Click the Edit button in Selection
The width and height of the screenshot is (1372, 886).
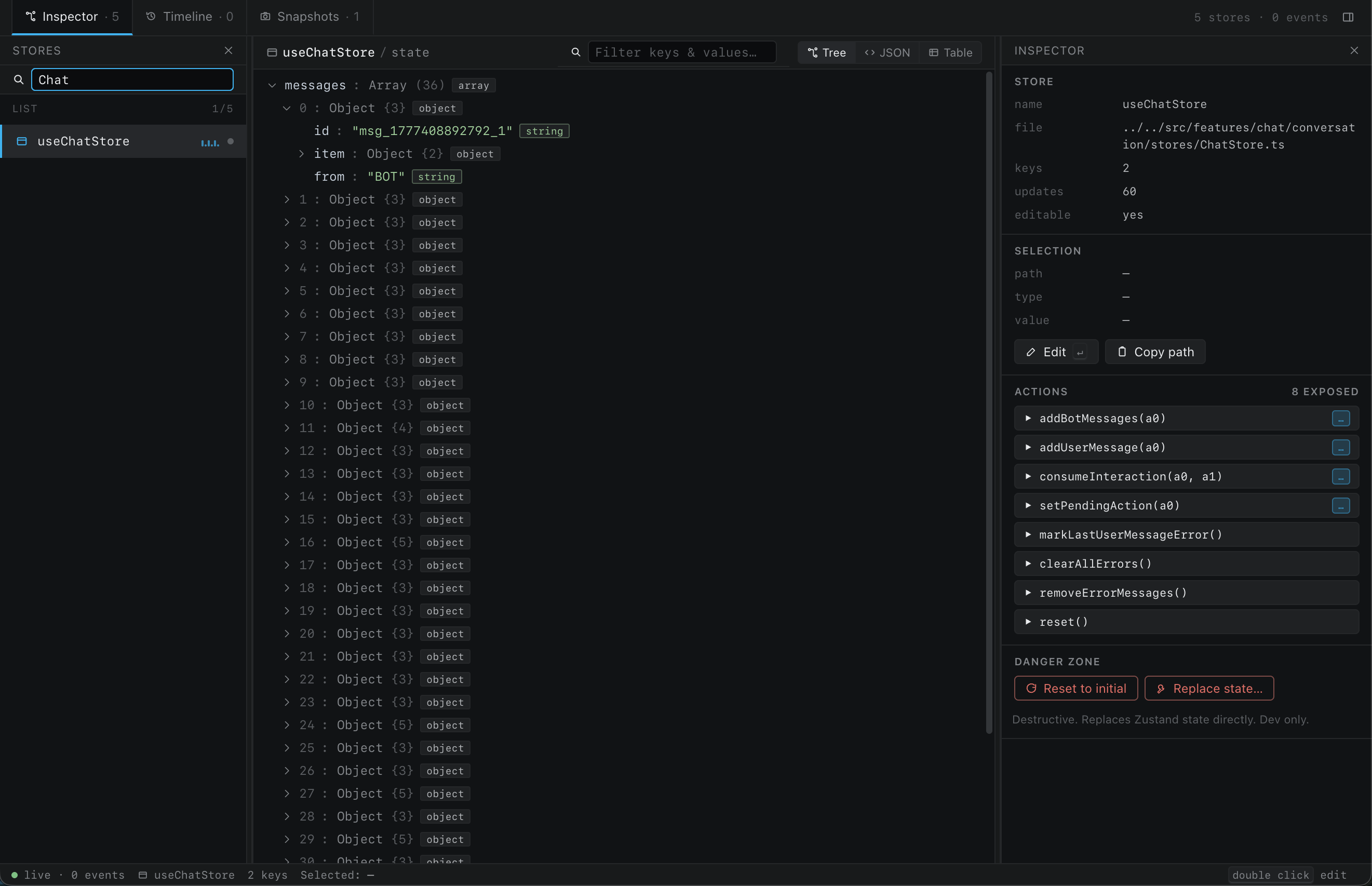[1056, 352]
